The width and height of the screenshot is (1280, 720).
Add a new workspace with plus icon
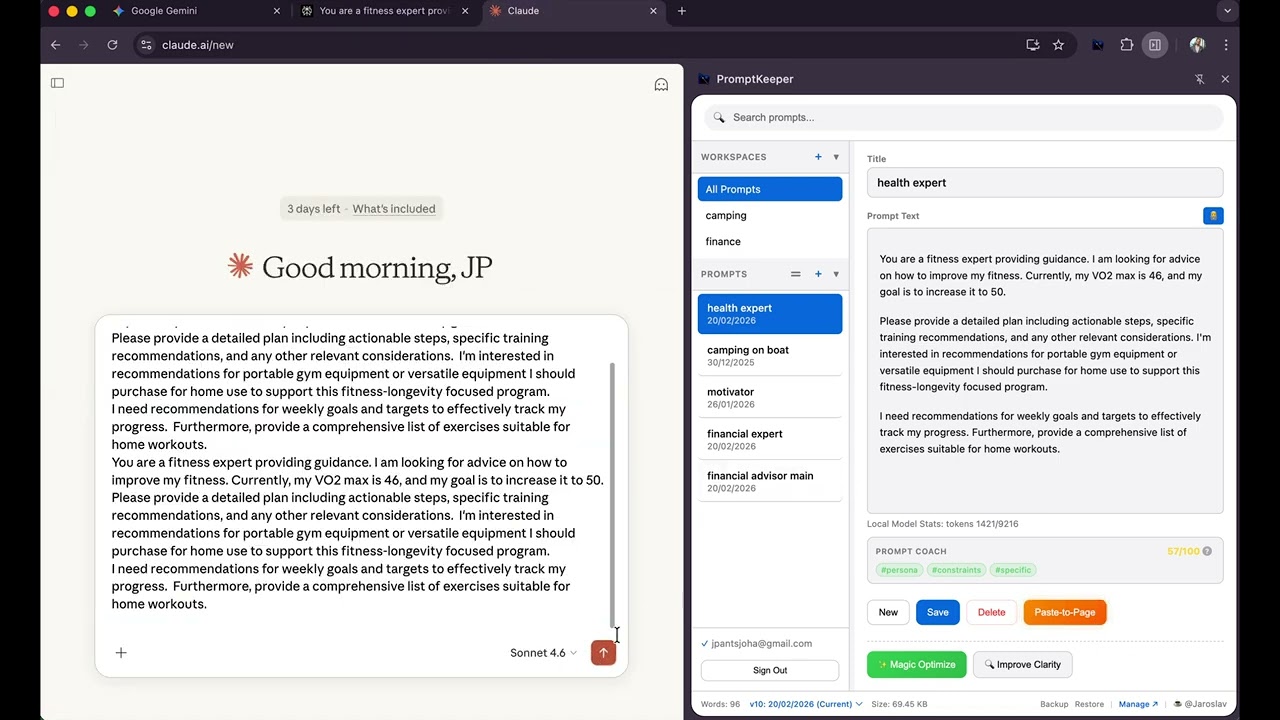pyautogui.click(x=818, y=157)
